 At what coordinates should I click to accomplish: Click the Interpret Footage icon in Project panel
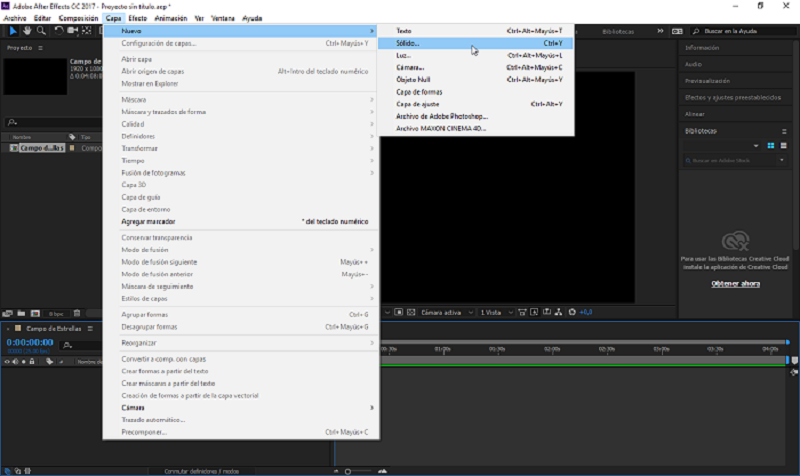point(7,313)
